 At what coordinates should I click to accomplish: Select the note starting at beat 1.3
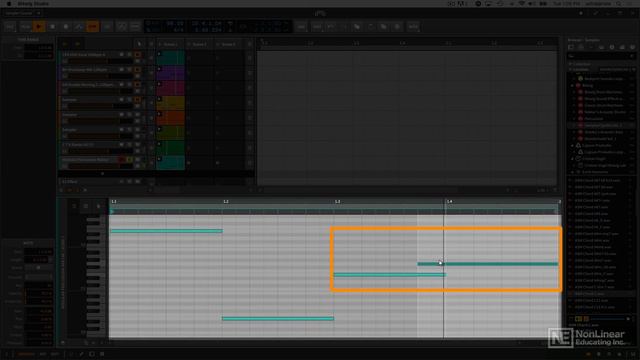390,275
